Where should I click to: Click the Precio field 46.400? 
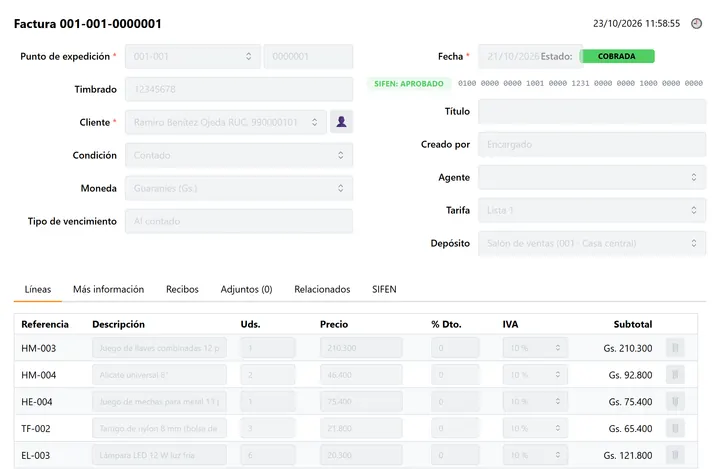pos(361,375)
